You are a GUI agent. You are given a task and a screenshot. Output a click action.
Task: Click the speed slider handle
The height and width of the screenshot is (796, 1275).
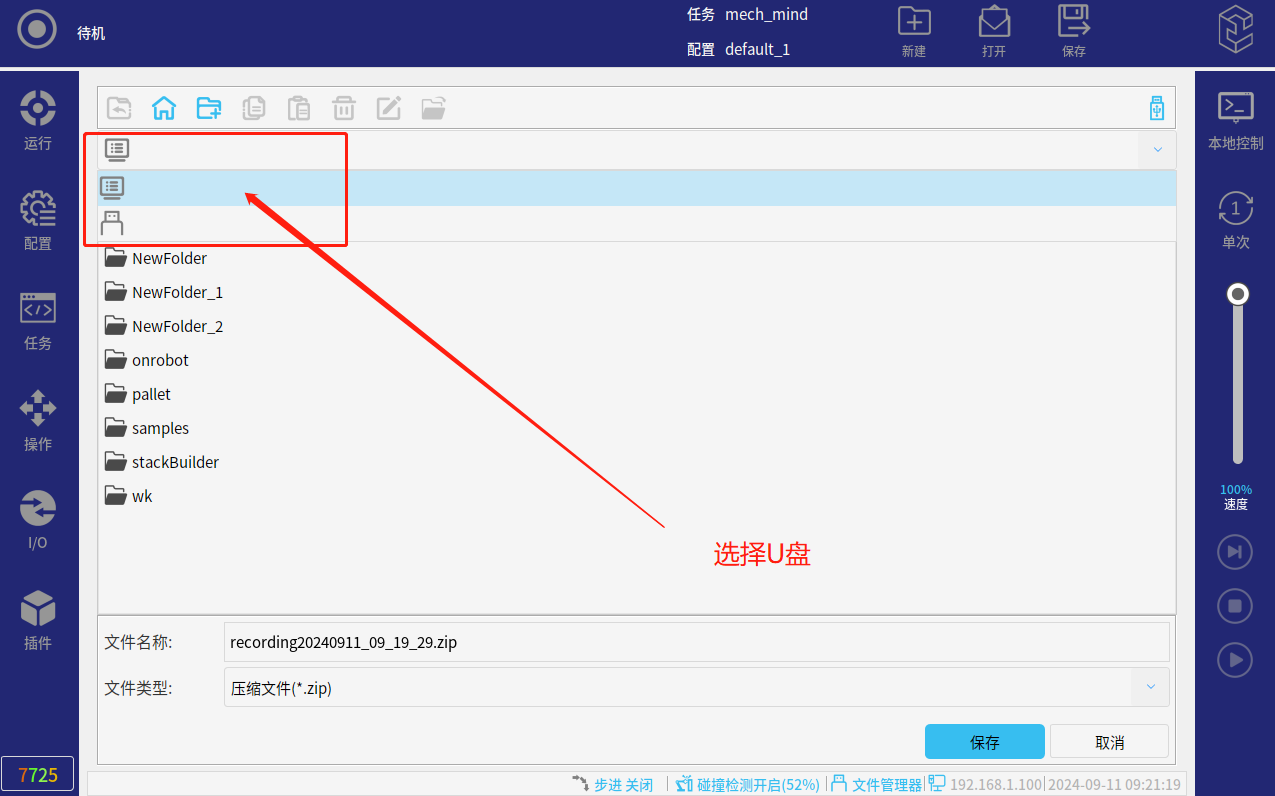coord(1238,294)
